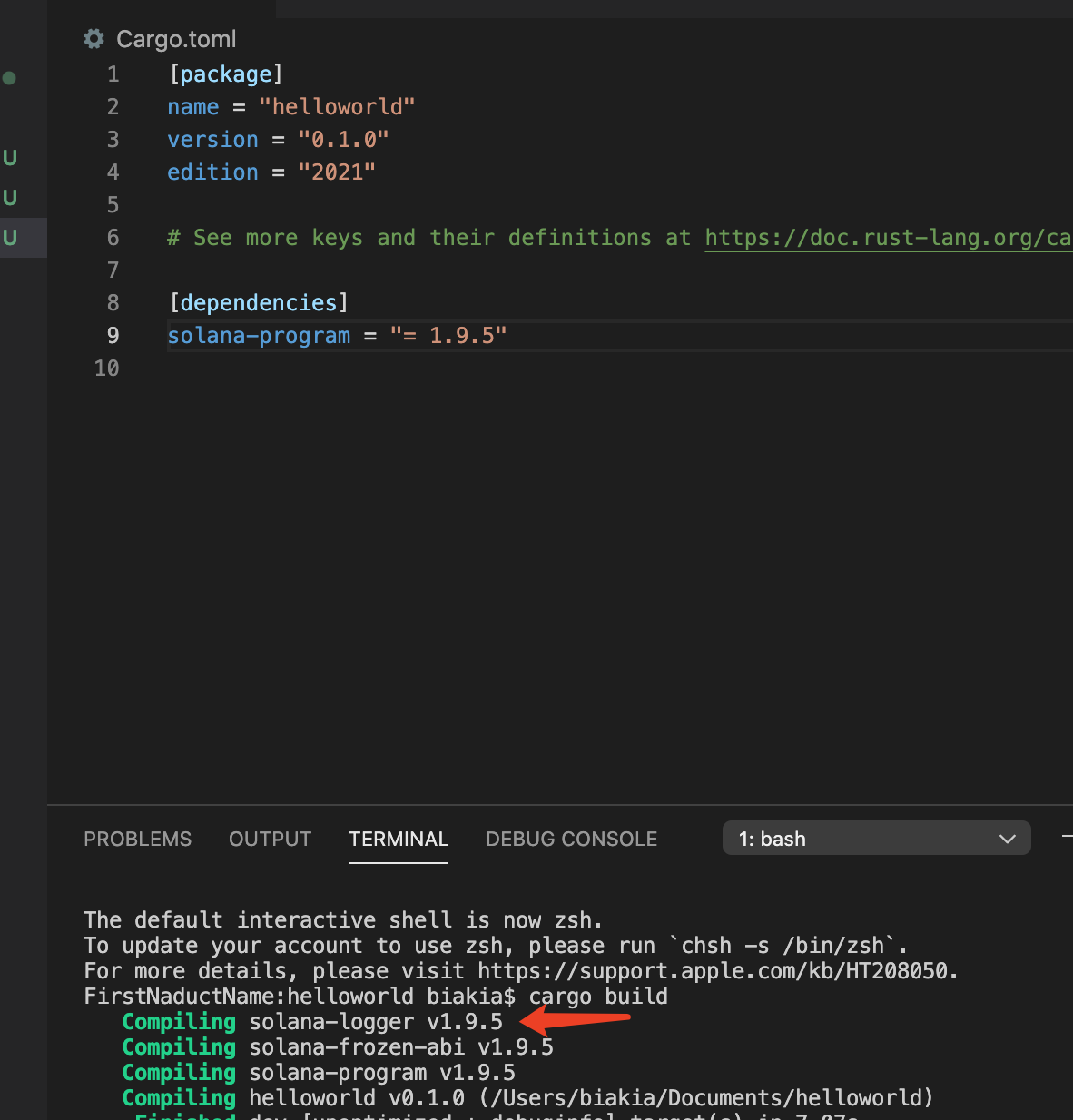Click line number 10 in the gutter
This screenshot has height=1120, width=1073.
click(106, 368)
